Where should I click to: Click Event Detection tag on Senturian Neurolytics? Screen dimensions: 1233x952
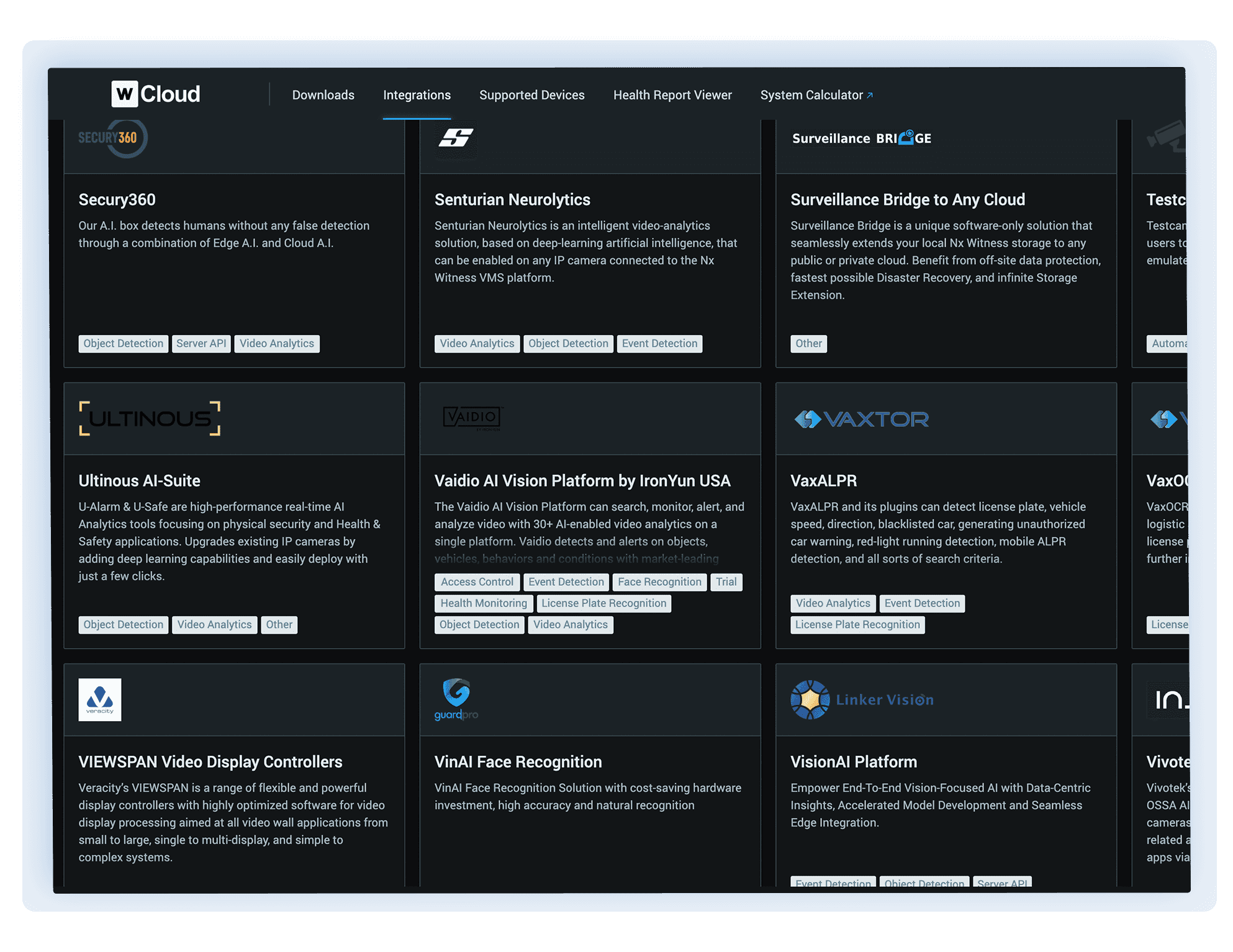point(659,344)
